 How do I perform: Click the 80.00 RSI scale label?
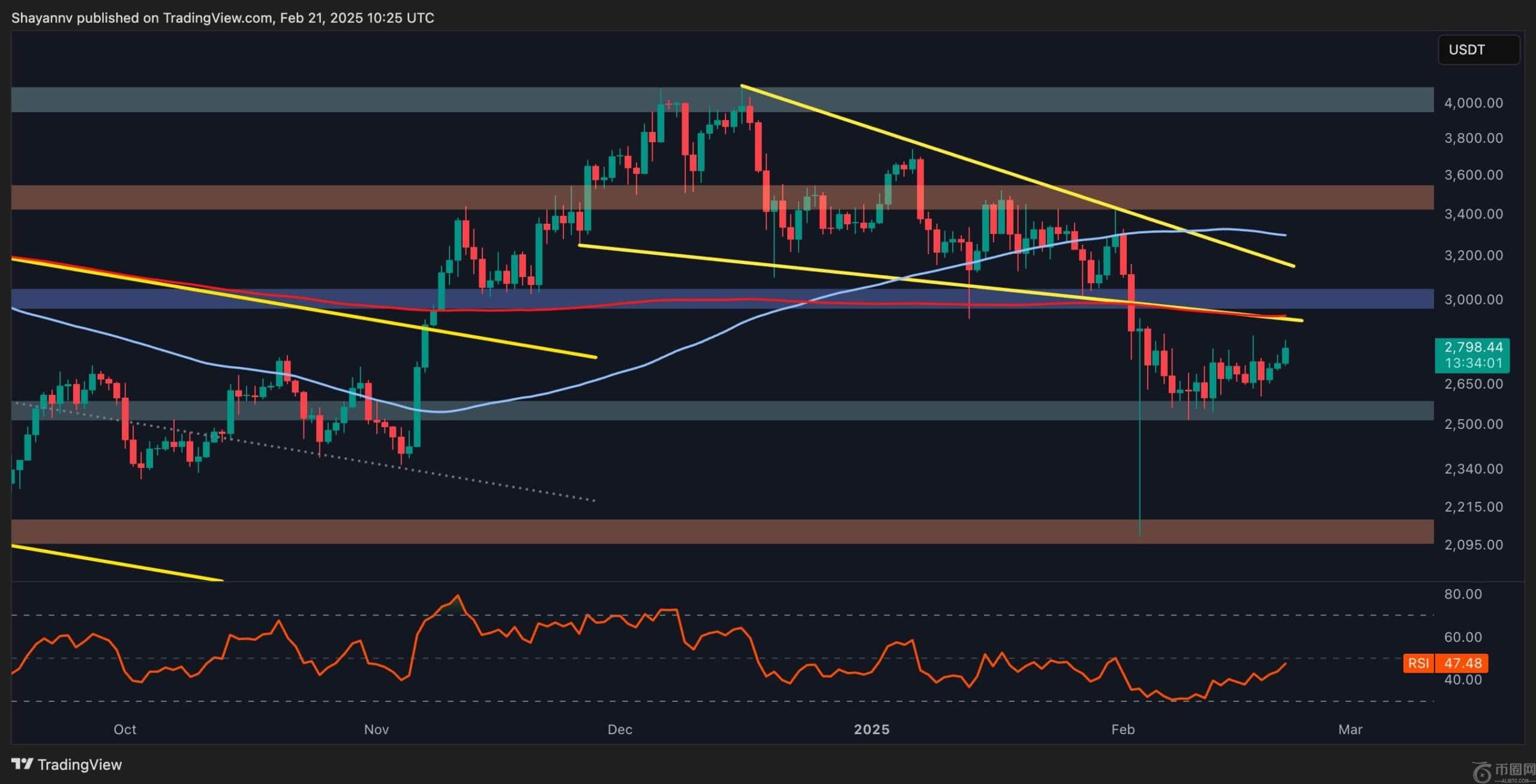tap(1463, 594)
